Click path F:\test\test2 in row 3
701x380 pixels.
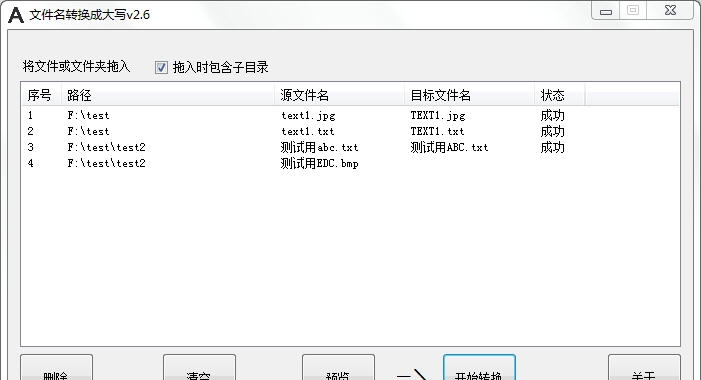pyautogui.click(x=106, y=148)
